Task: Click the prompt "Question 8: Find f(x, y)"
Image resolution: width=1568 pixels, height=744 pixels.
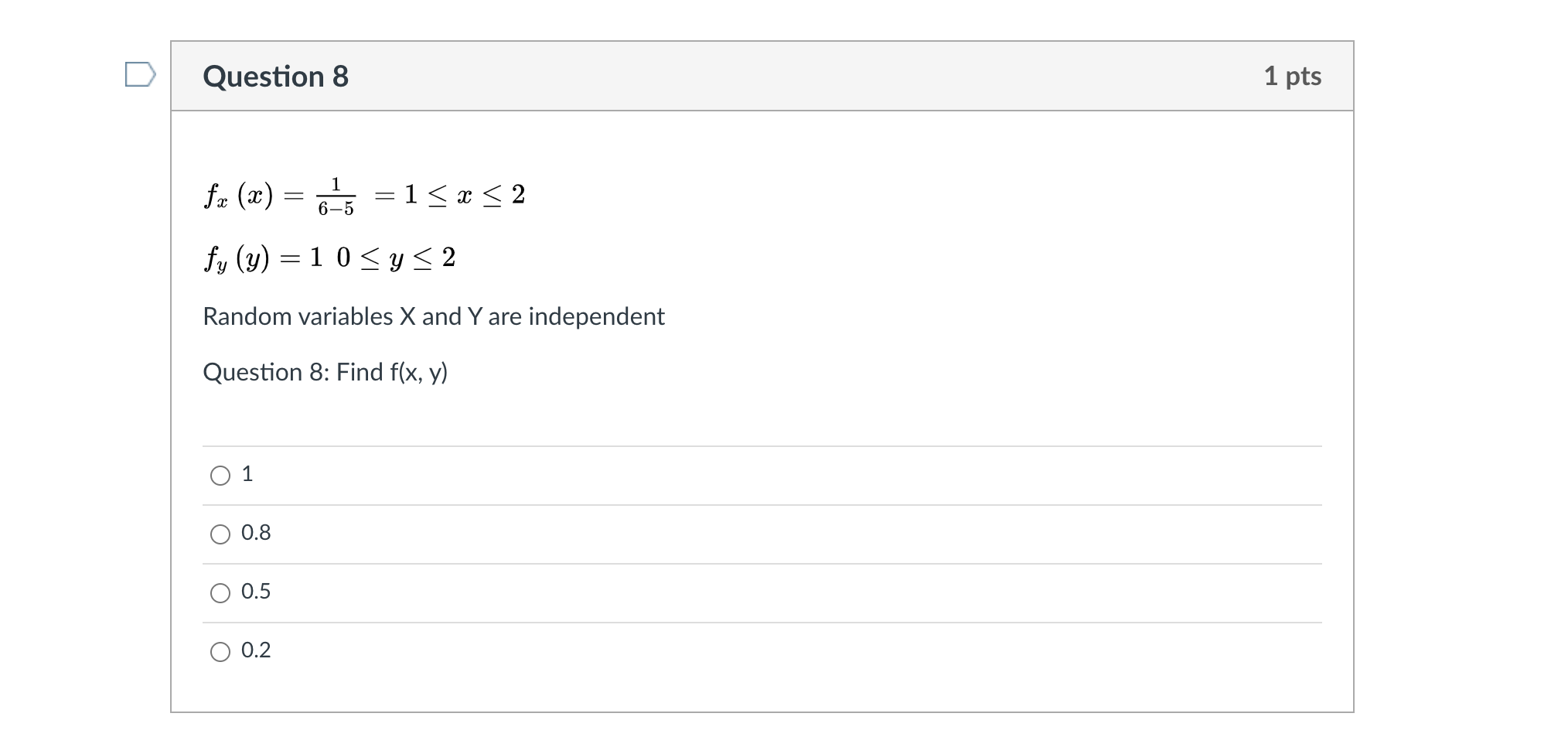Action: click(326, 373)
